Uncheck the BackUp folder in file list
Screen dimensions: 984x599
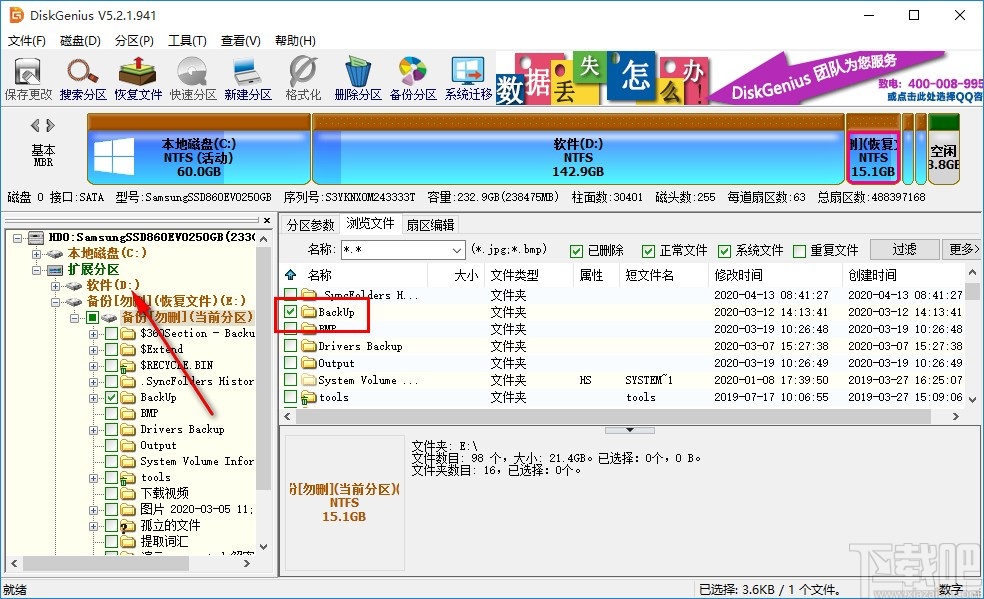290,311
